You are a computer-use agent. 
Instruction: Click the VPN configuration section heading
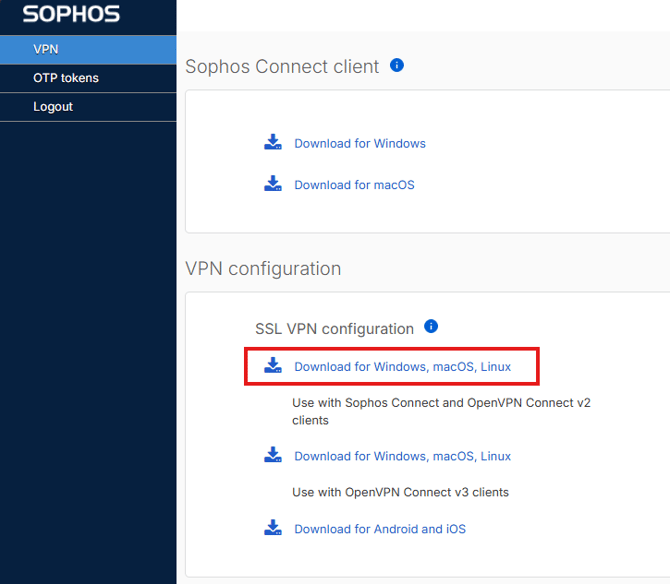point(263,269)
